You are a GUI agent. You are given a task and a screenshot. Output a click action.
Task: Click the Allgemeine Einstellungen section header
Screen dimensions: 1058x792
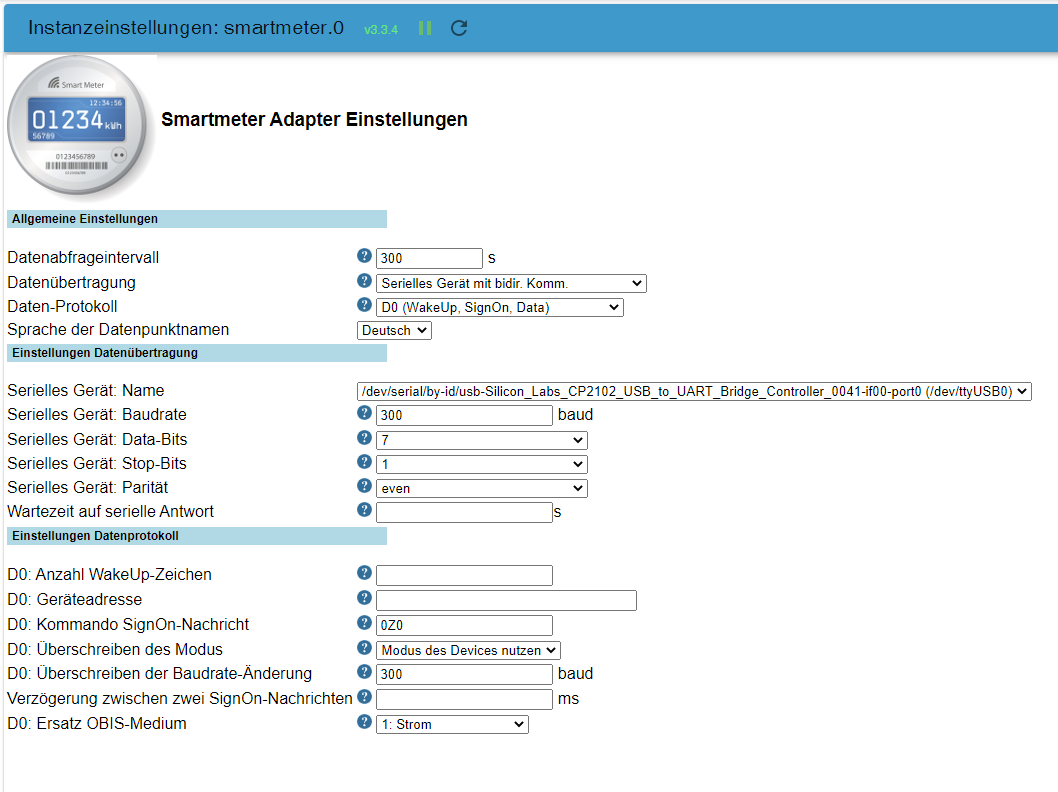coord(196,219)
